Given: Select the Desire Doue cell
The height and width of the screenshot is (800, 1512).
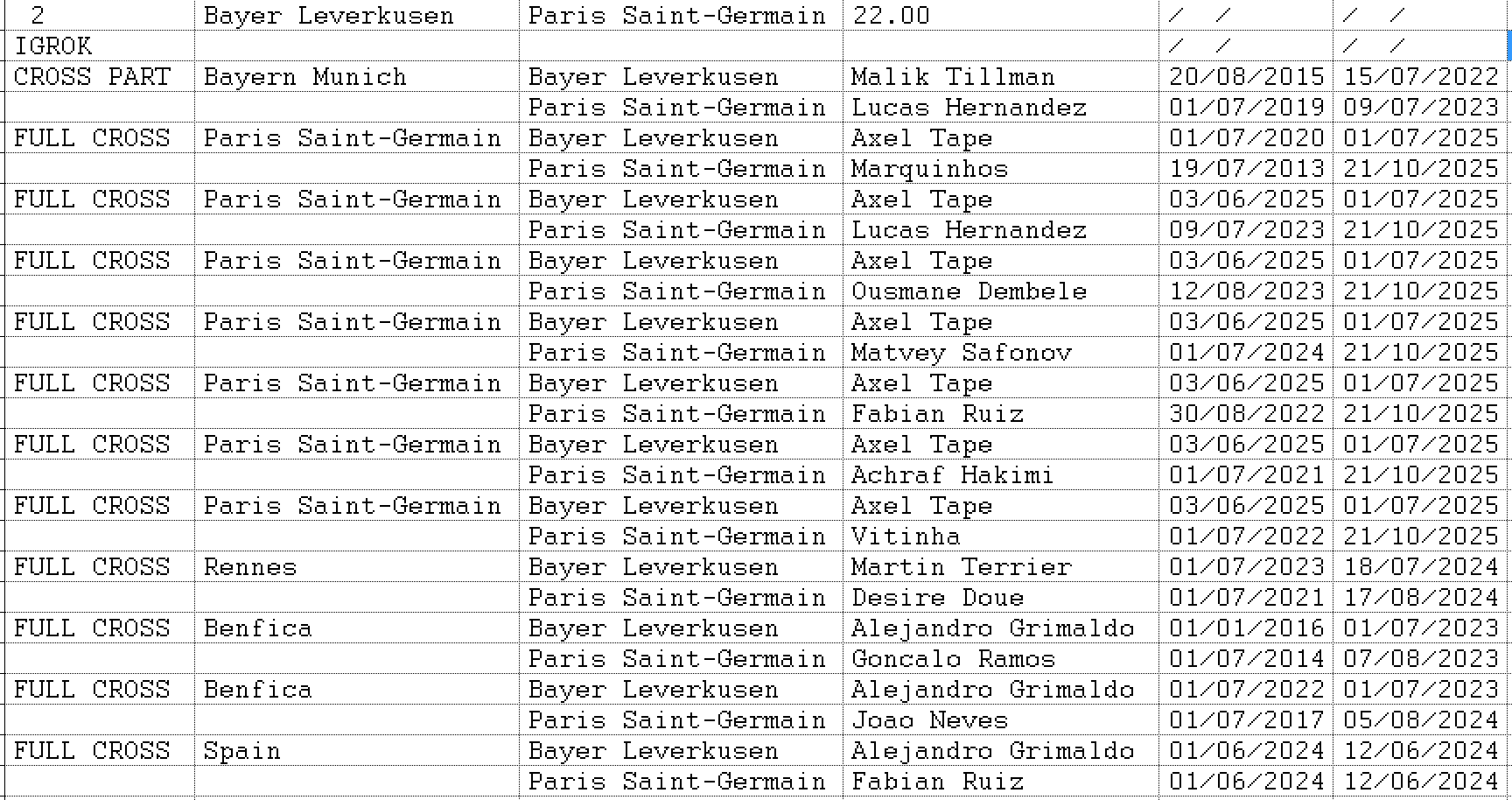Looking at the screenshot, I should point(1001,597).
